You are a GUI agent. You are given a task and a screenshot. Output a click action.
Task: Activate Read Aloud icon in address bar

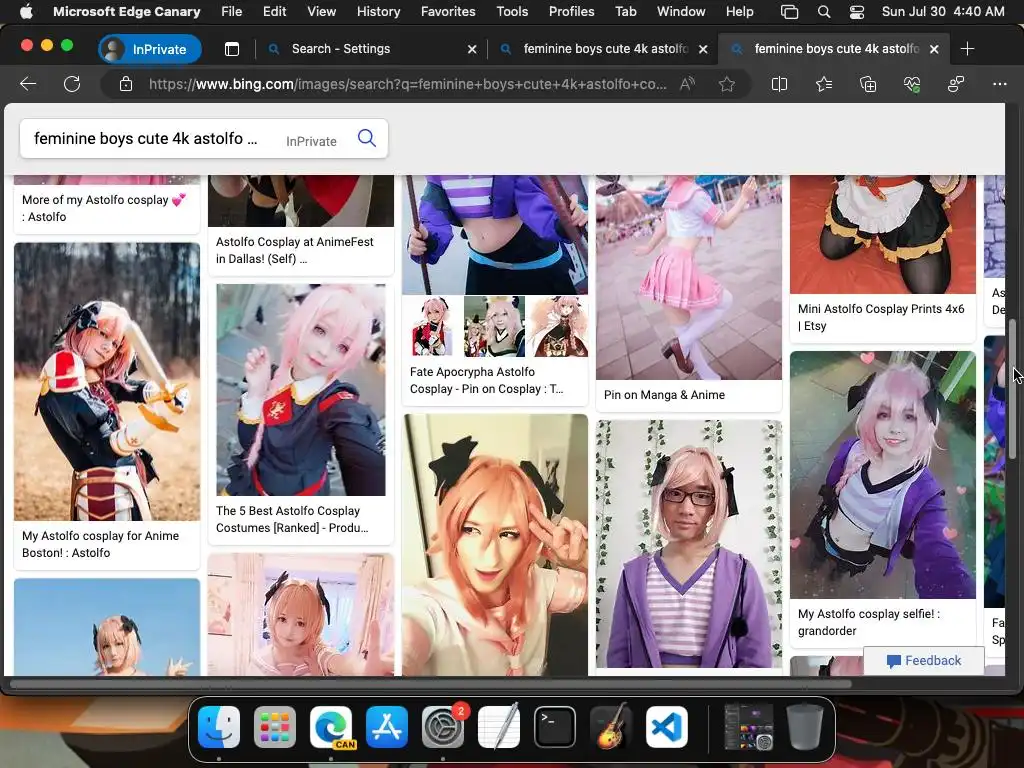(x=687, y=84)
